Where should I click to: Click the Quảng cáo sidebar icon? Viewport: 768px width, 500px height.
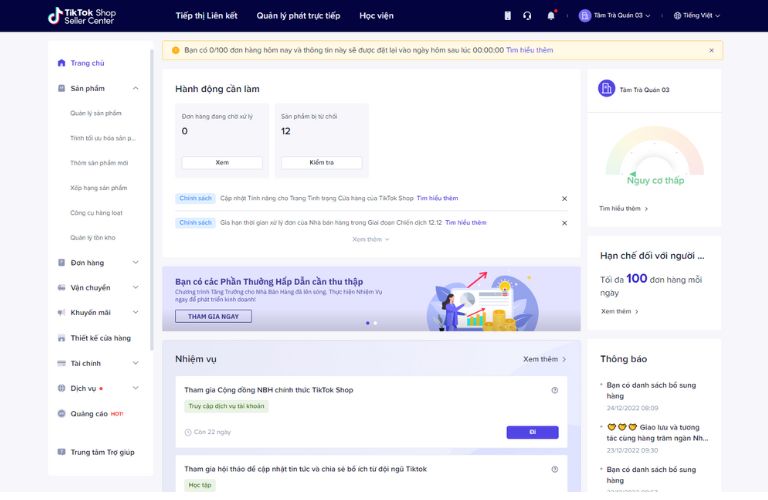click(x=62, y=413)
